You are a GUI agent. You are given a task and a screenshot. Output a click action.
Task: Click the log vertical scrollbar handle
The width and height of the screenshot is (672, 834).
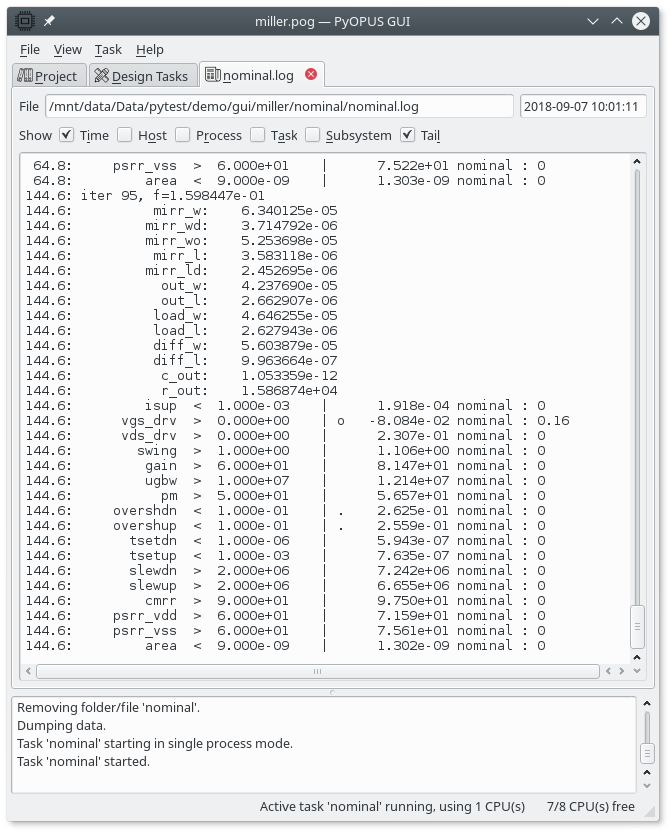637,625
